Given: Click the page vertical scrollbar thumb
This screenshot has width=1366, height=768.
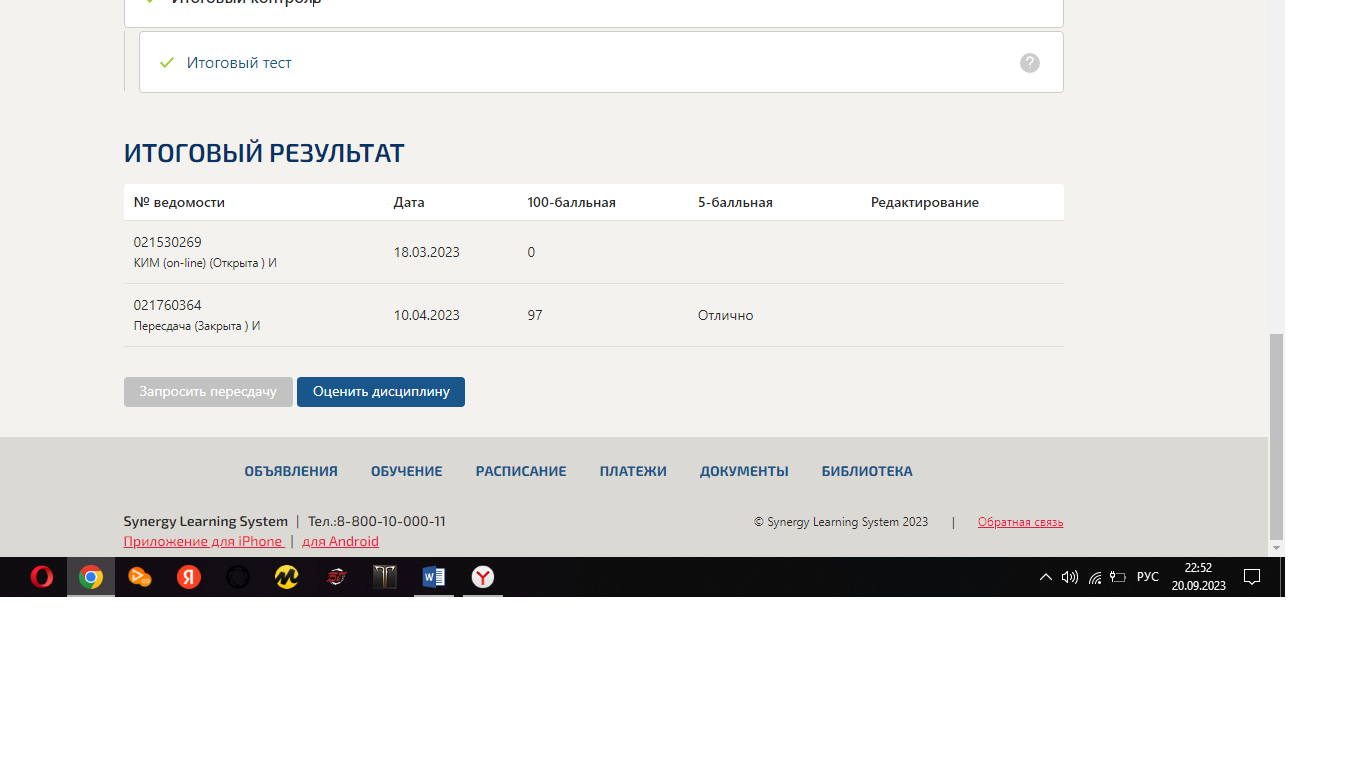Looking at the screenshot, I should pyautogui.click(x=1276, y=436).
